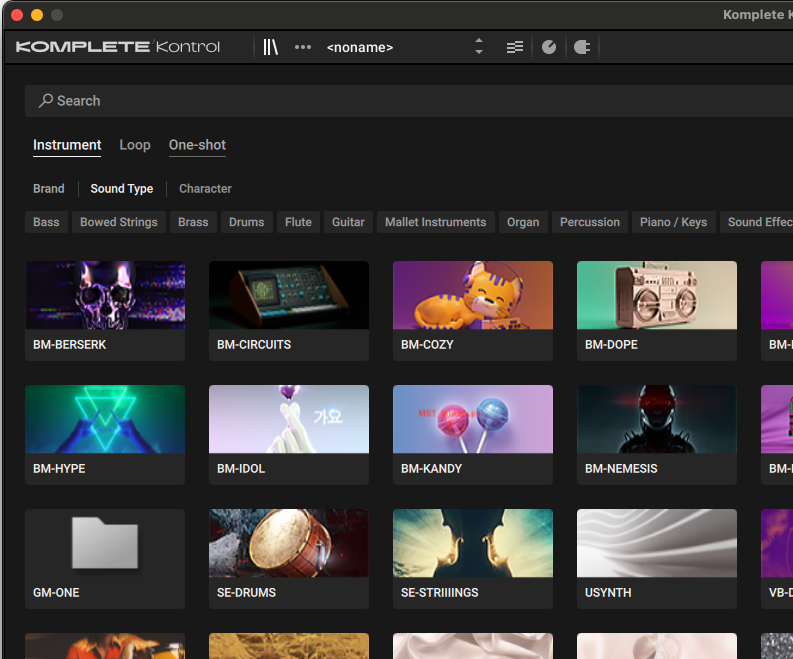This screenshot has height=659, width=793.
Task: Toggle the Guitar tag filter
Action: pyautogui.click(x=348, y=222)
